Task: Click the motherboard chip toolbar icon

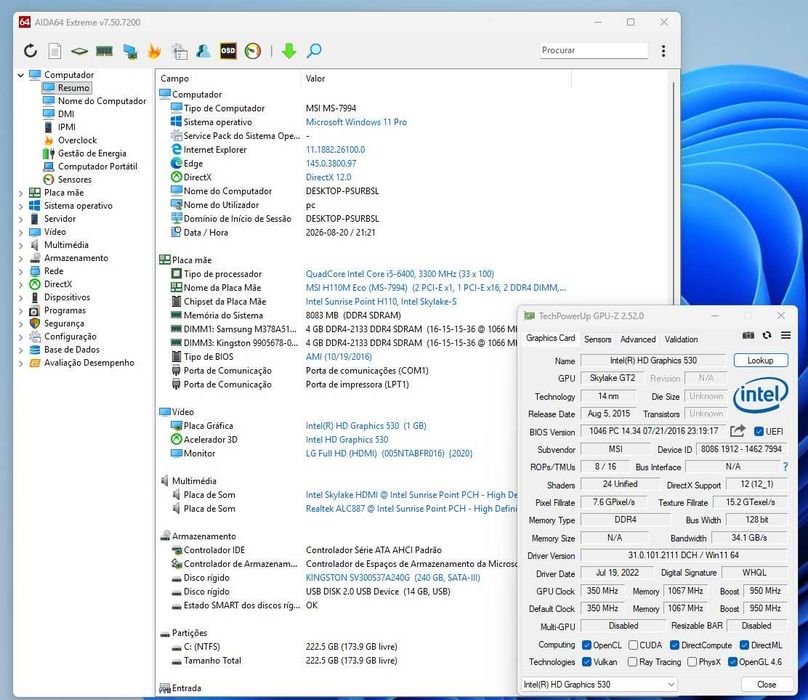Action: (x=79, y=51)
